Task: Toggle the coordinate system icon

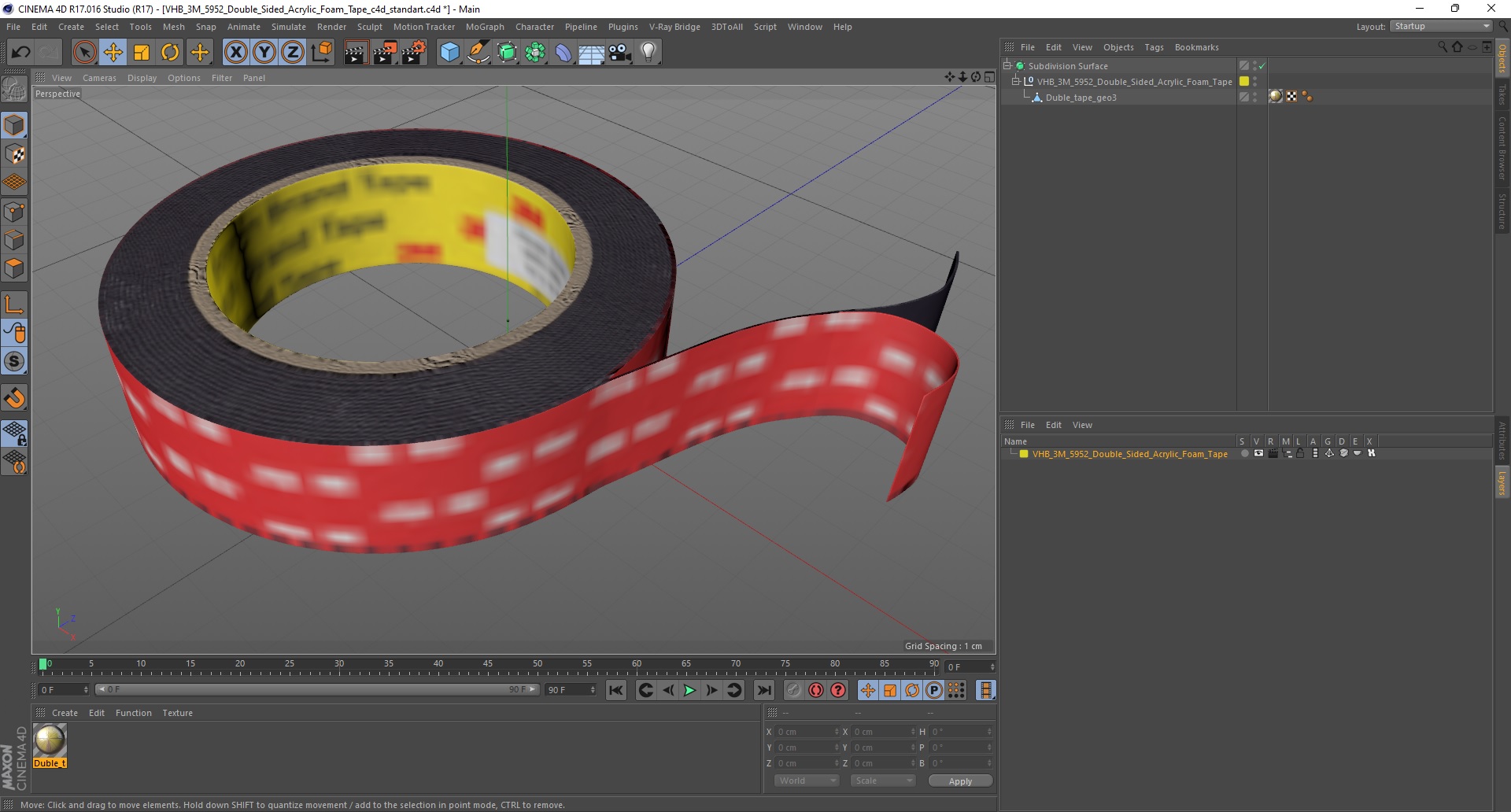Action: pyautogui.click(x=321, y=53)
